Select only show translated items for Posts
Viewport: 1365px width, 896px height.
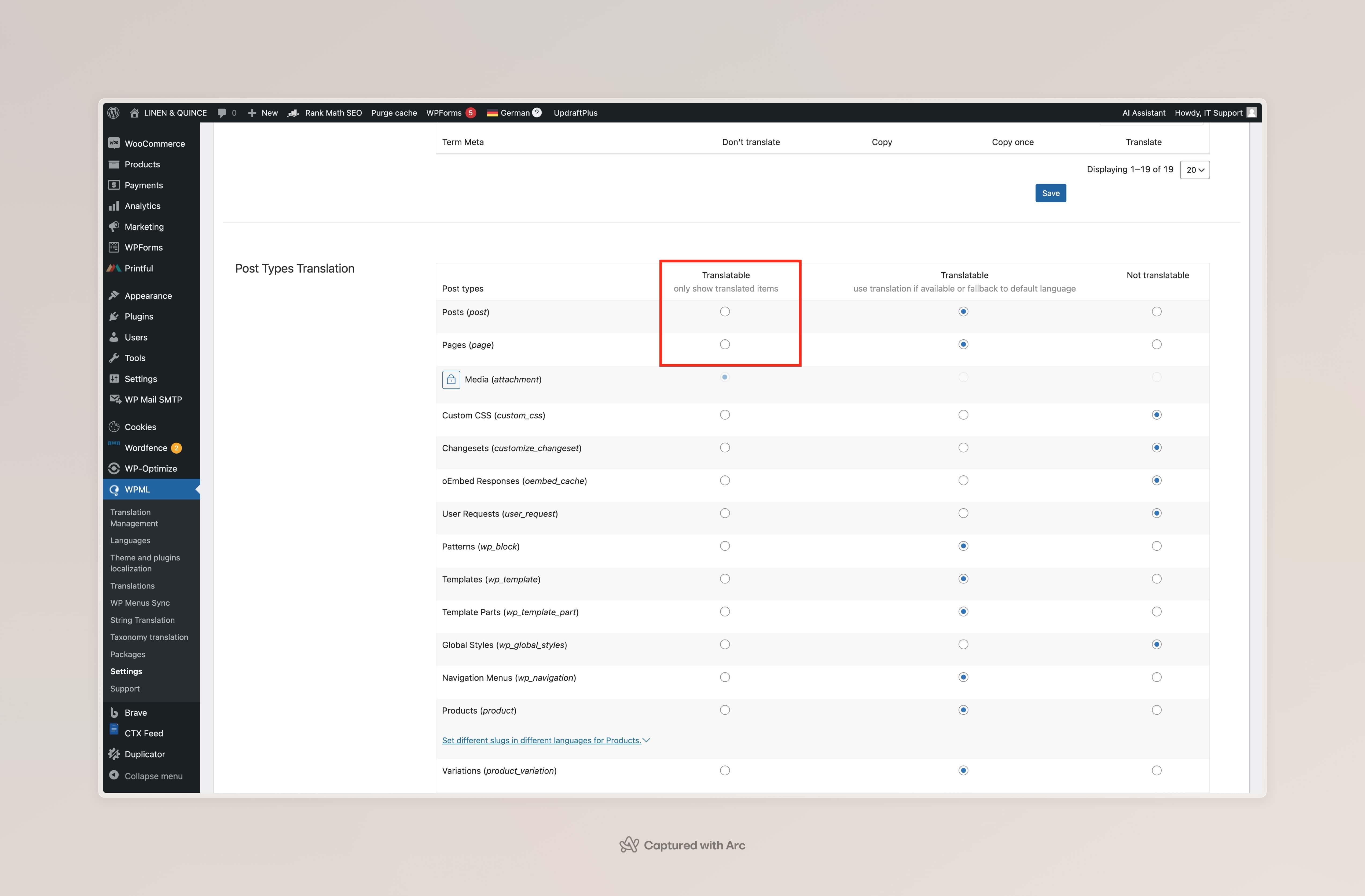pyautogui.click(x=725, y=311)
